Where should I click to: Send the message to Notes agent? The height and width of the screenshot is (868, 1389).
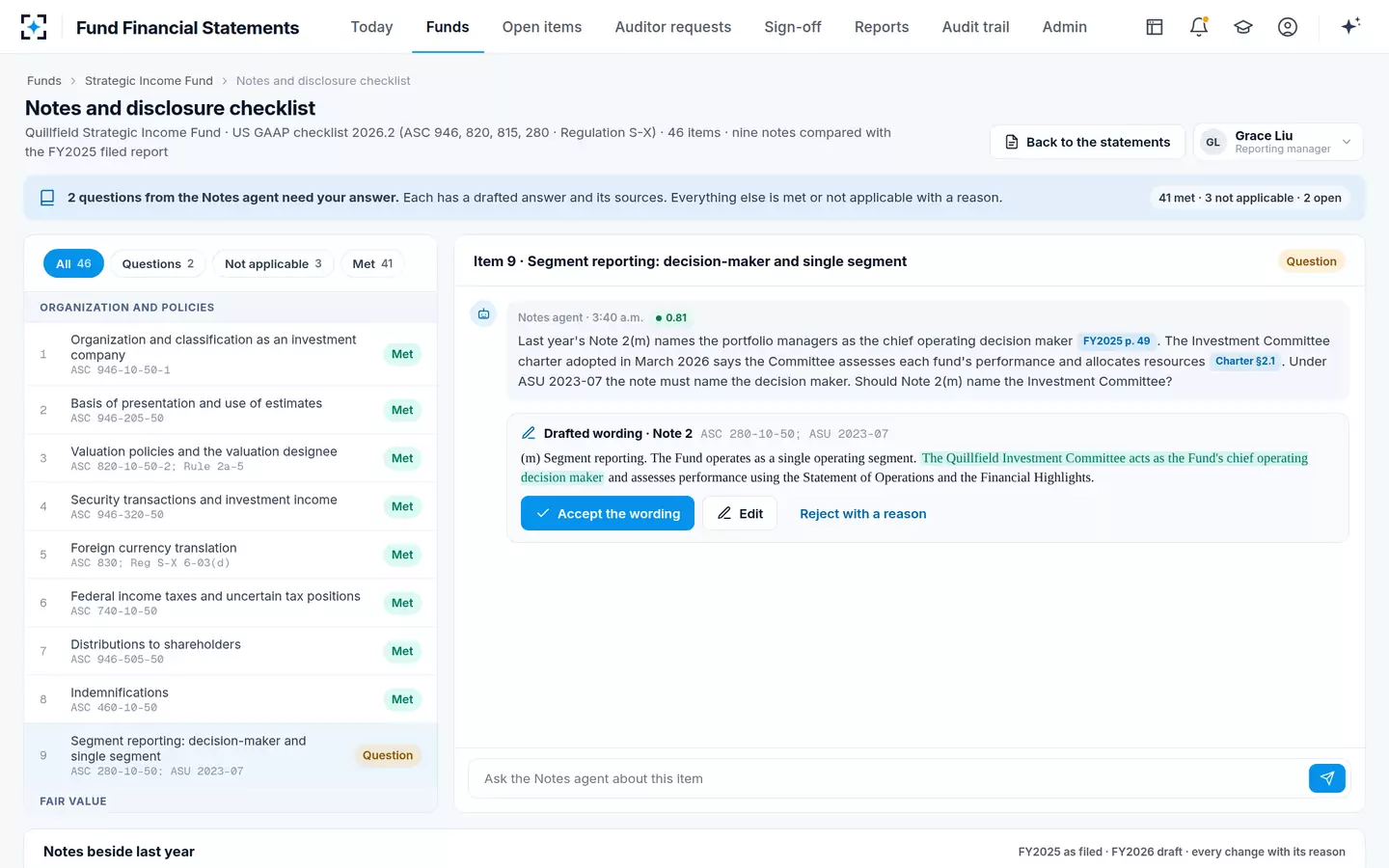[1327, 778]
